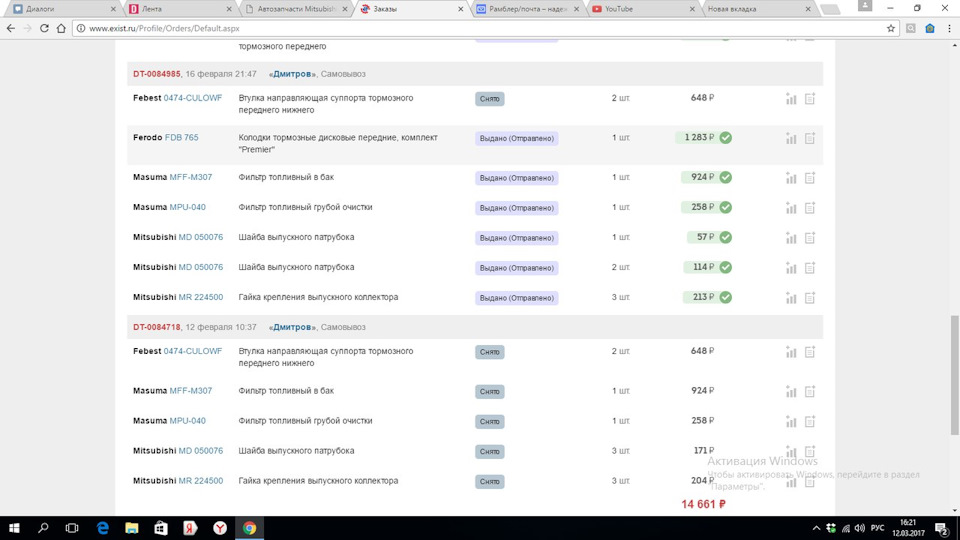The width and height of the screenshot is (960, 540).
Task: Click total amount 14 661 ₽
Action: click(x=703, y=504)
